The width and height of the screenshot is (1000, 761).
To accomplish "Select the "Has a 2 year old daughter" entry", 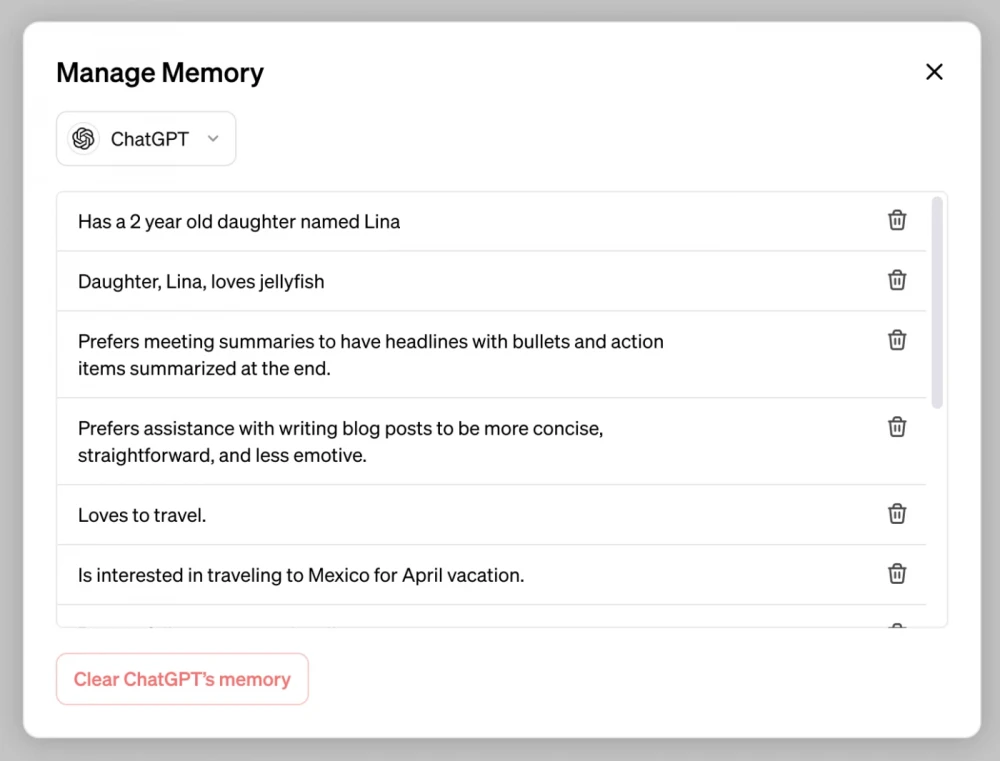I will [x=239, y=222].
